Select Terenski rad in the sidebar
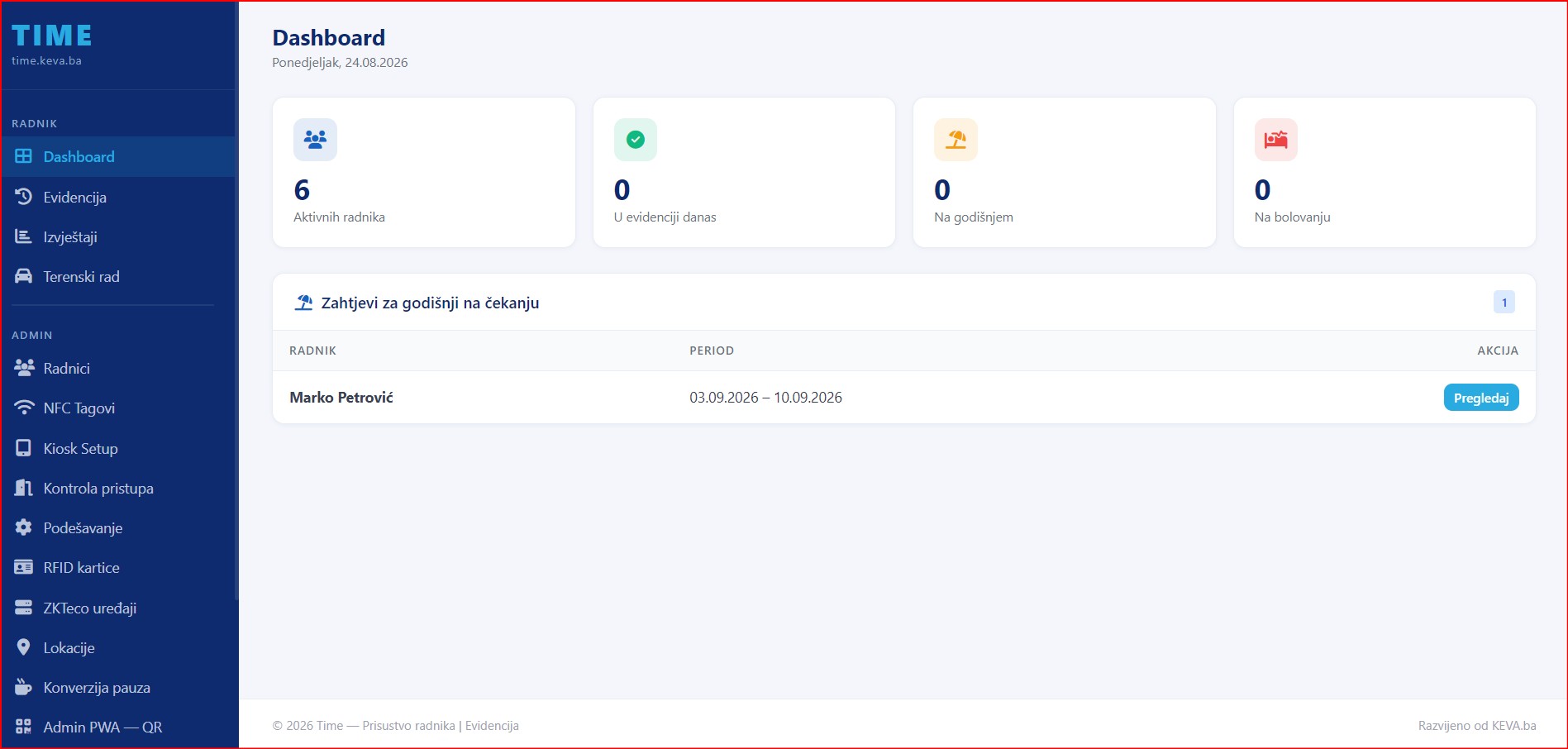This screenshot has height=749, width=1568. tap(118, 276)
